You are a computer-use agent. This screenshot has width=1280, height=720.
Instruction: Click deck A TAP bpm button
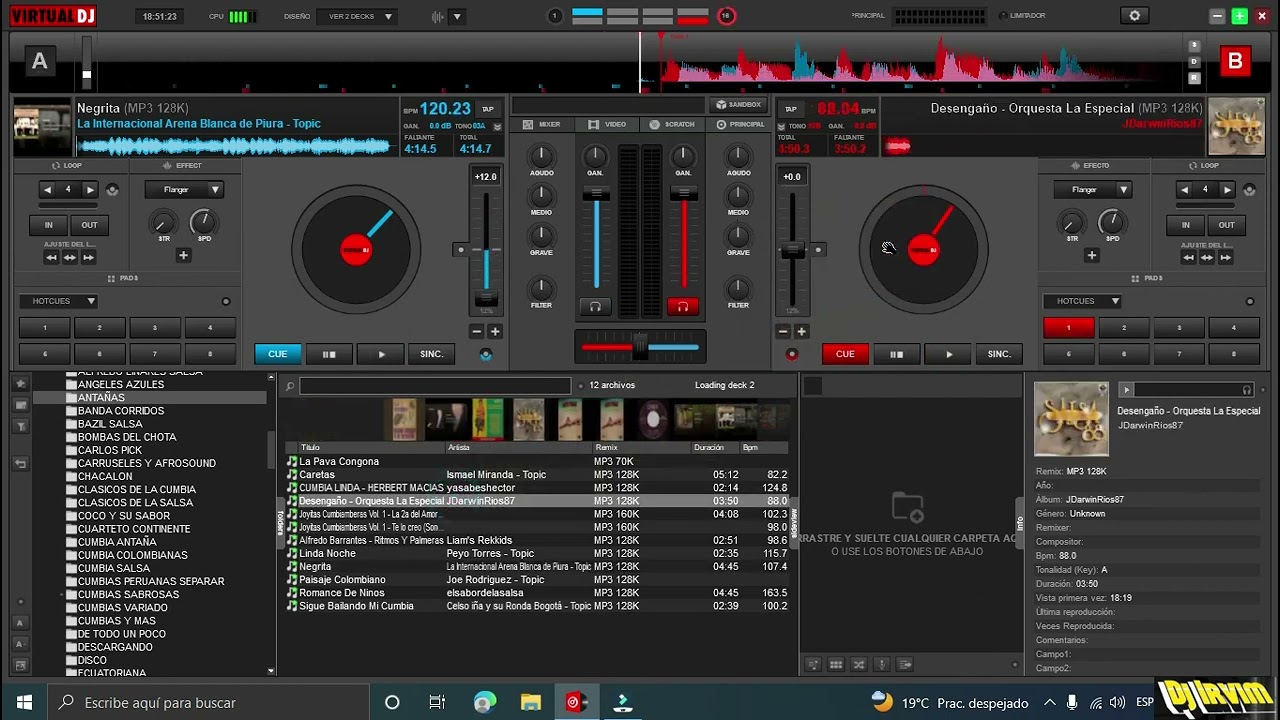pos(488,109)
